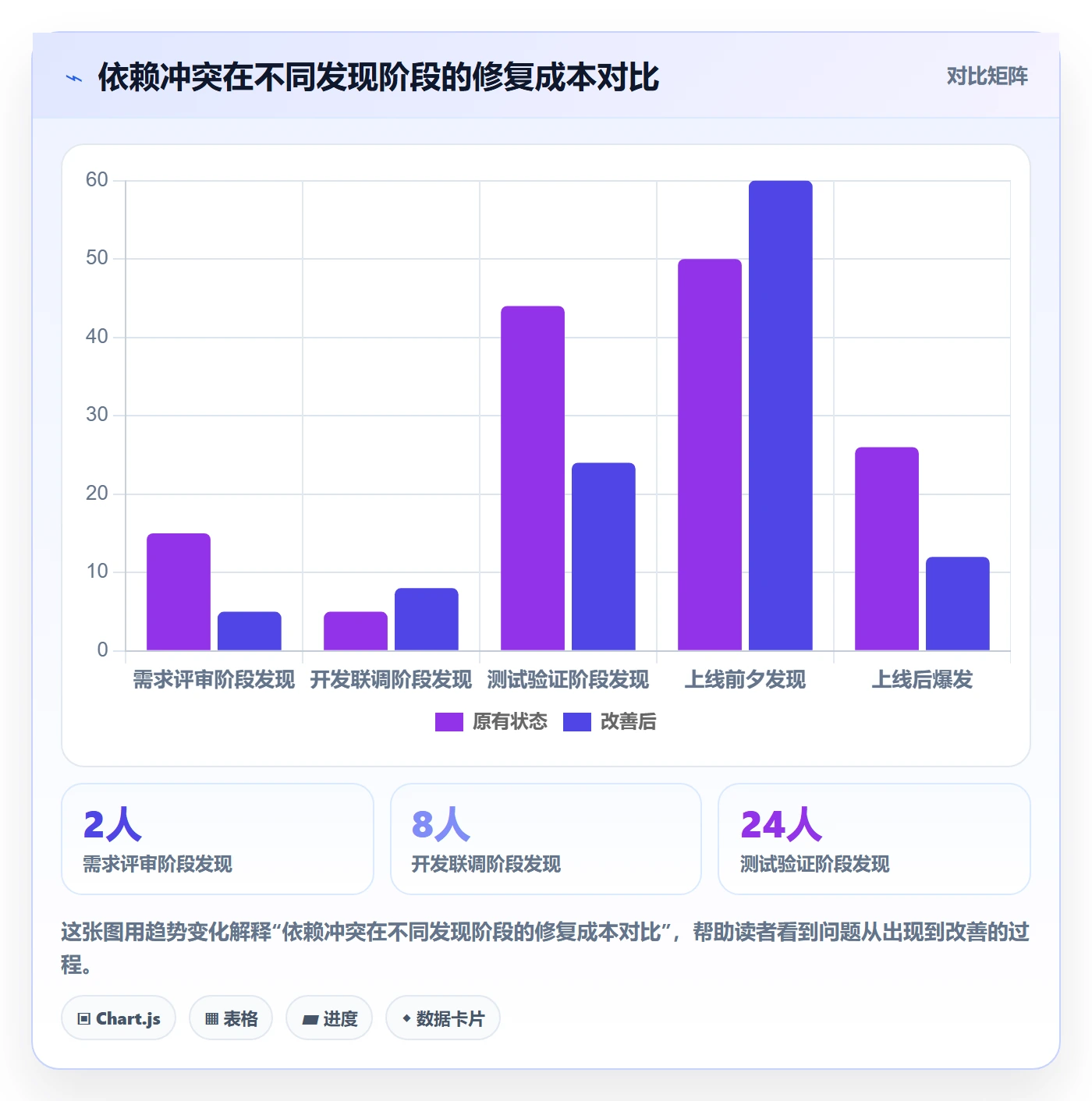Click the 24人 figure
The width and height of the screenshot is (1092, 1101).
click(x=781, y=825)
